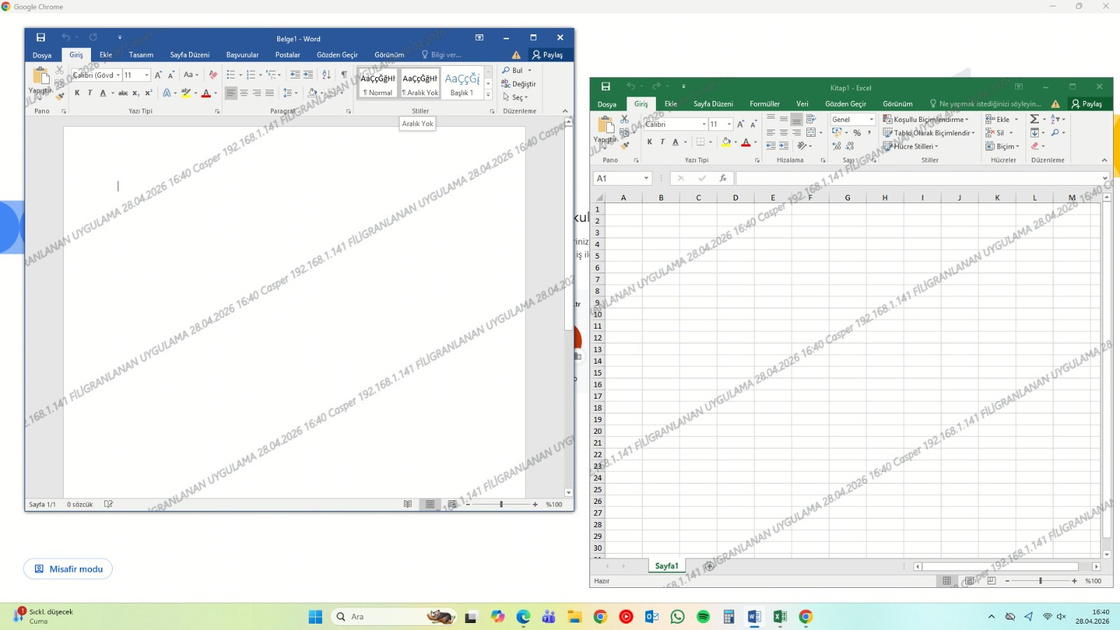Click Değiştir in Word's Düzenleme group

(x=519, y=84)
